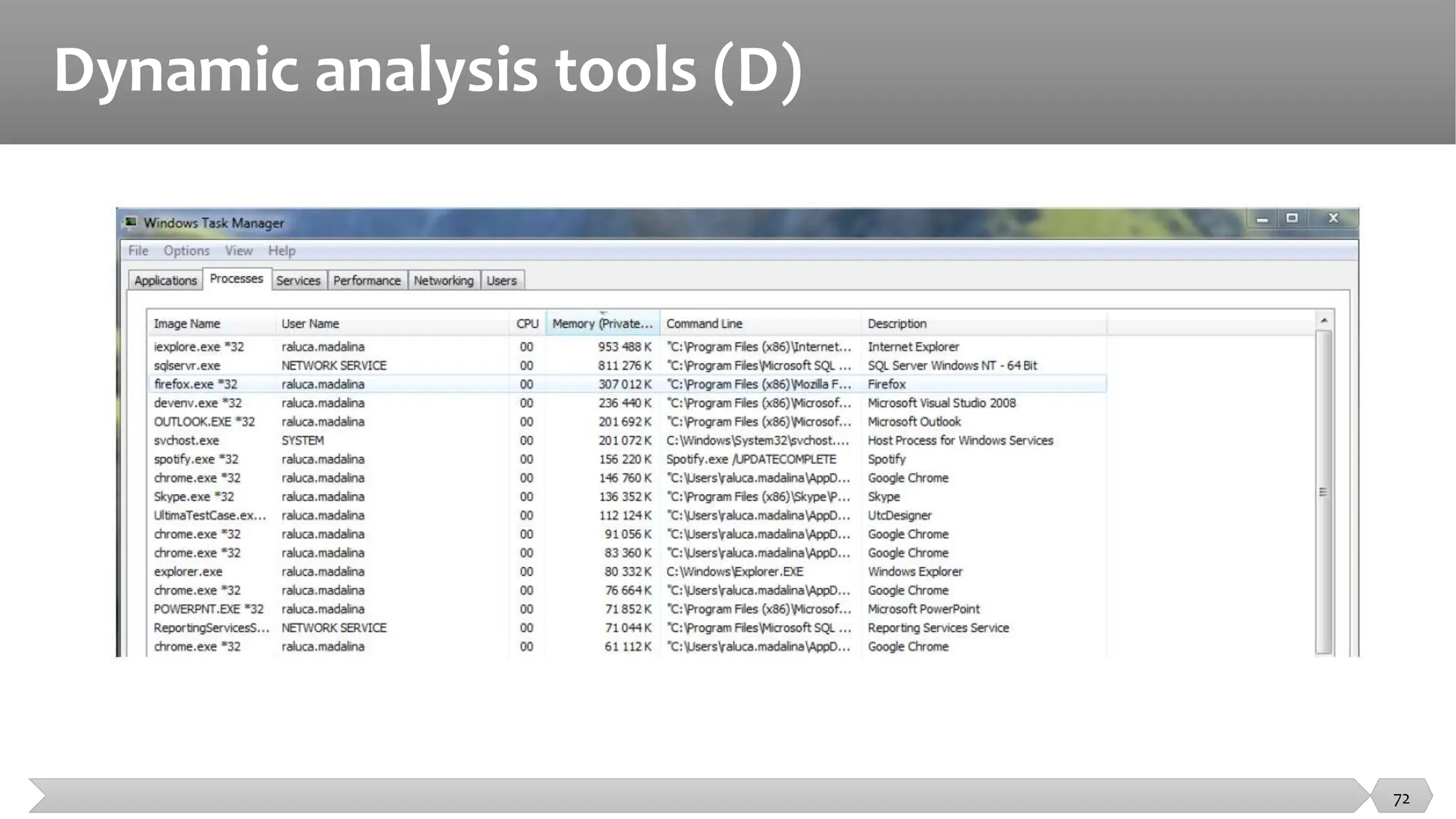
Task: Select the ReportingServicesS... process
Action: coord(627,628)
